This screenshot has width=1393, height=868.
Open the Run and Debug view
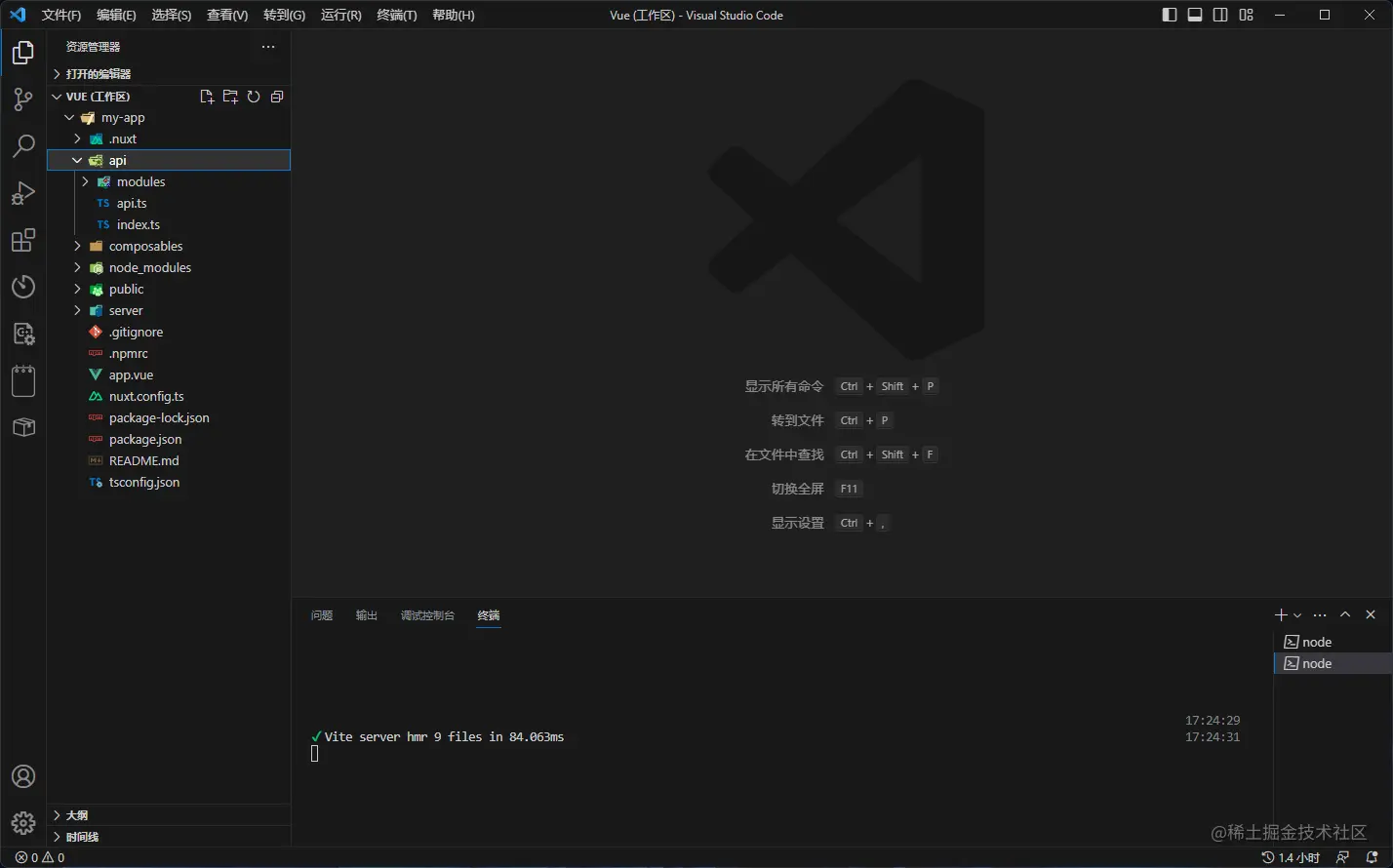pyautogui.click(x=23, y=193)
